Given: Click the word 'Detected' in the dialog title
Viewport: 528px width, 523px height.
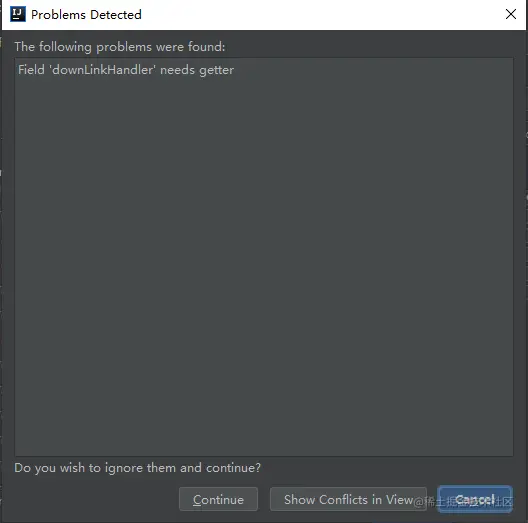Looking at the screenshot, I should [116, 15].
